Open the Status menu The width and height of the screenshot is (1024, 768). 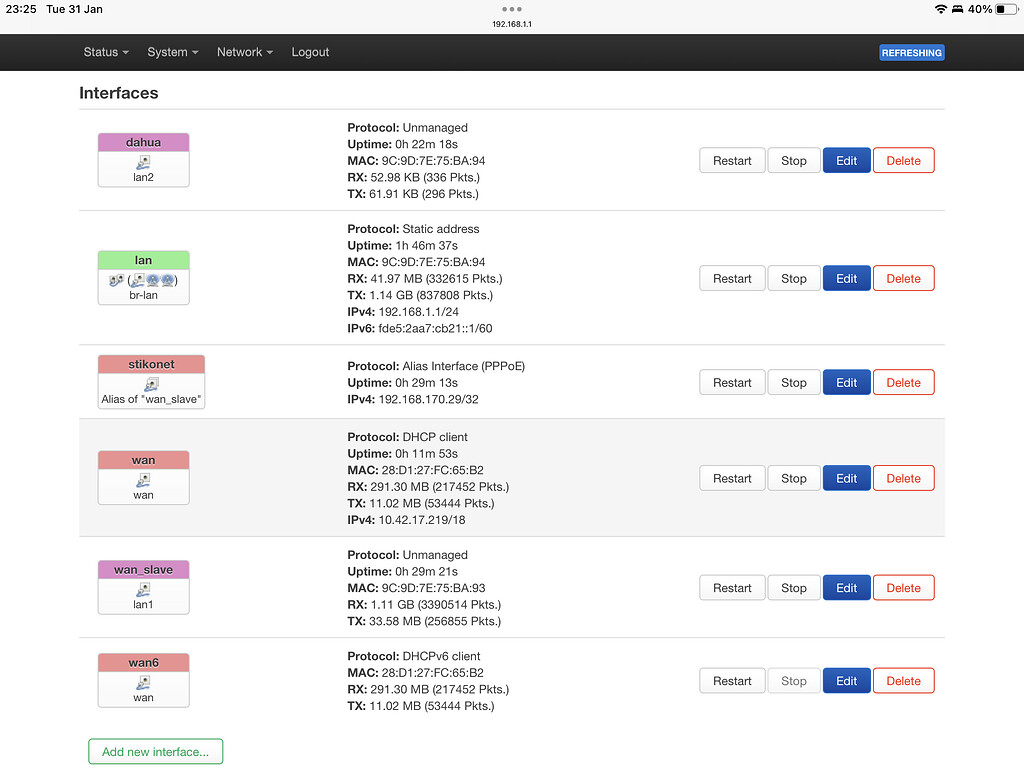(105, 52)
